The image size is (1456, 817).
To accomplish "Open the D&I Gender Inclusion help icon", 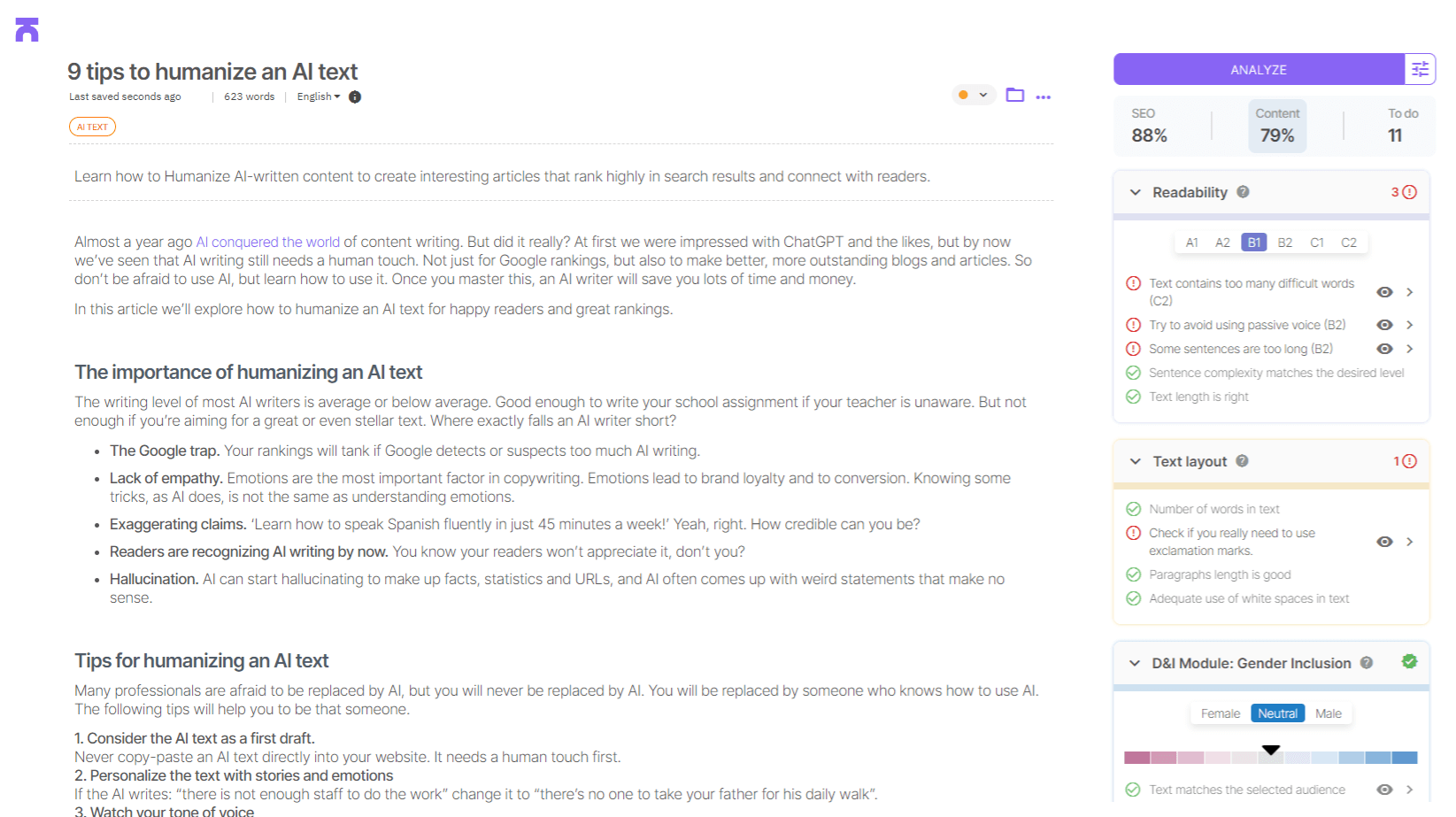I will 1366,663.
